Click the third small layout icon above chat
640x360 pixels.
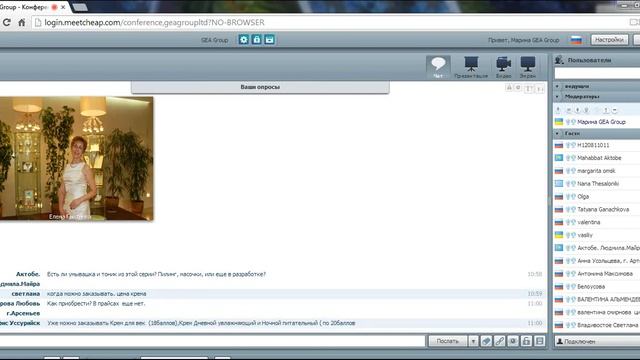tap(529, 88)
